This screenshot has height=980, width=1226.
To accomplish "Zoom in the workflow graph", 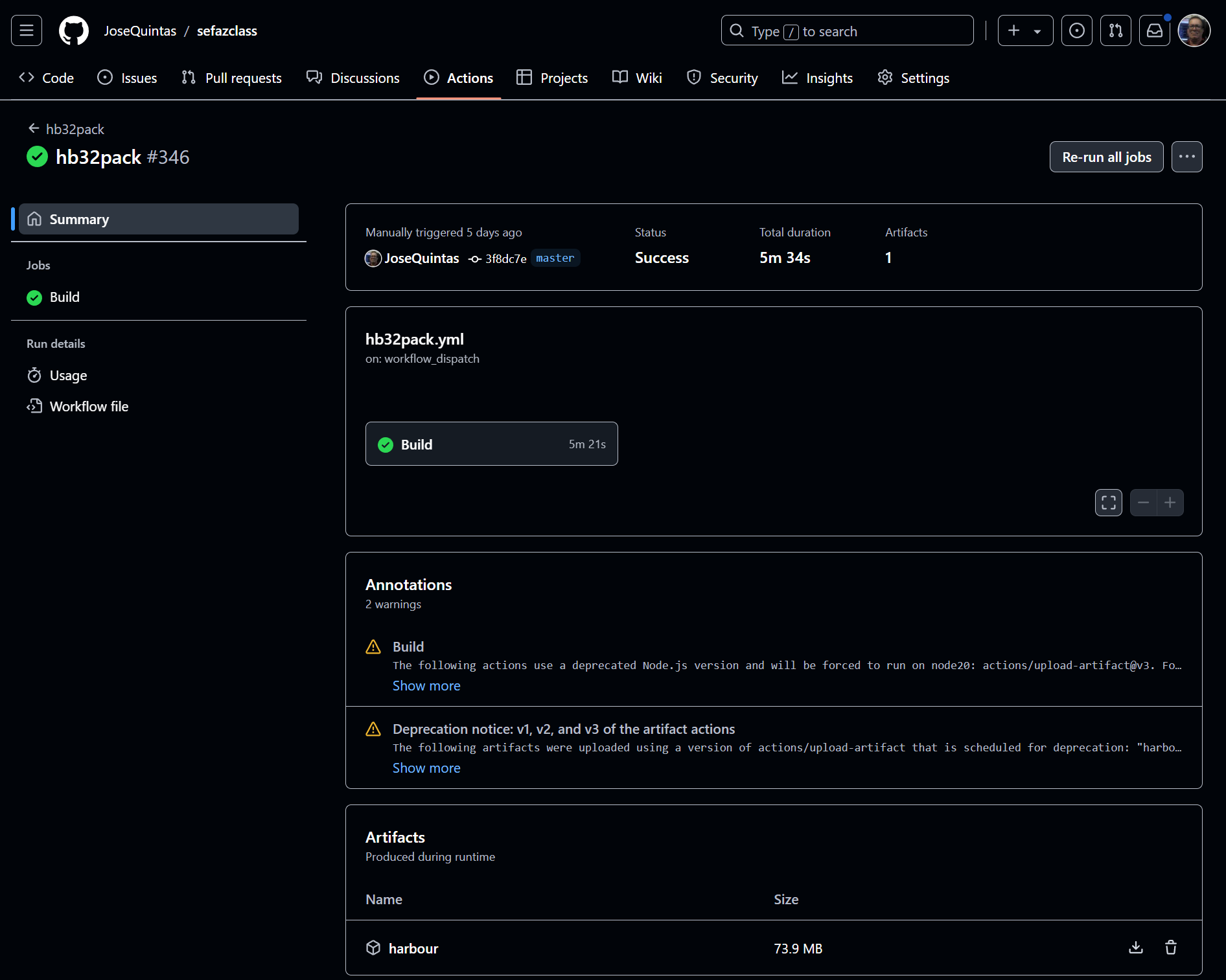I will [x=1170, y=503].
